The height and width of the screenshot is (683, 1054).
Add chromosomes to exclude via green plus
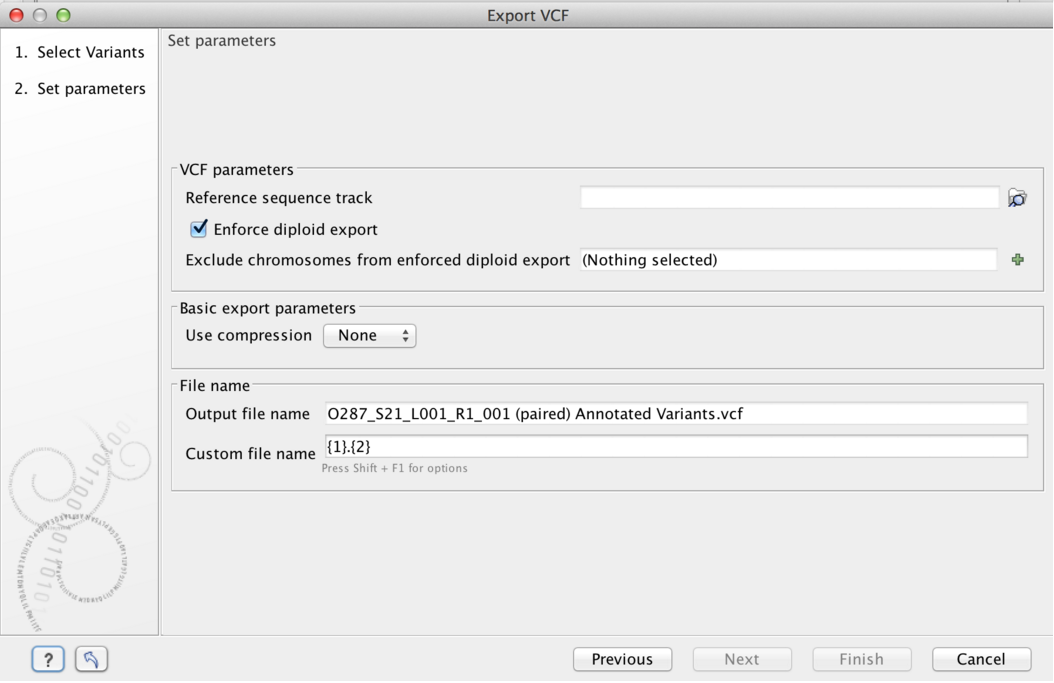tap(1018, 259)
